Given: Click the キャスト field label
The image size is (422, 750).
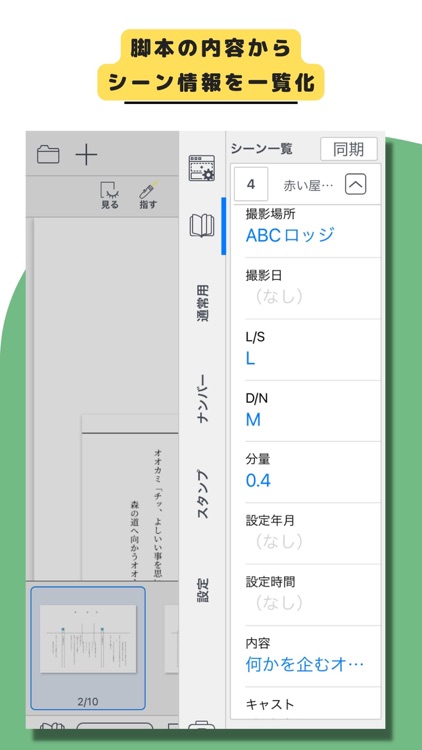Looking at the screenshot, I should click(270, 704).
